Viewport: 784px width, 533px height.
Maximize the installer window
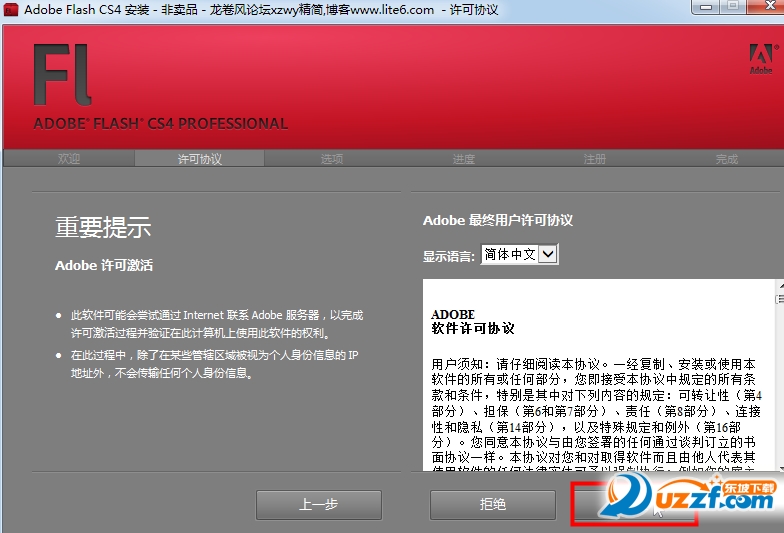(733, 6)
